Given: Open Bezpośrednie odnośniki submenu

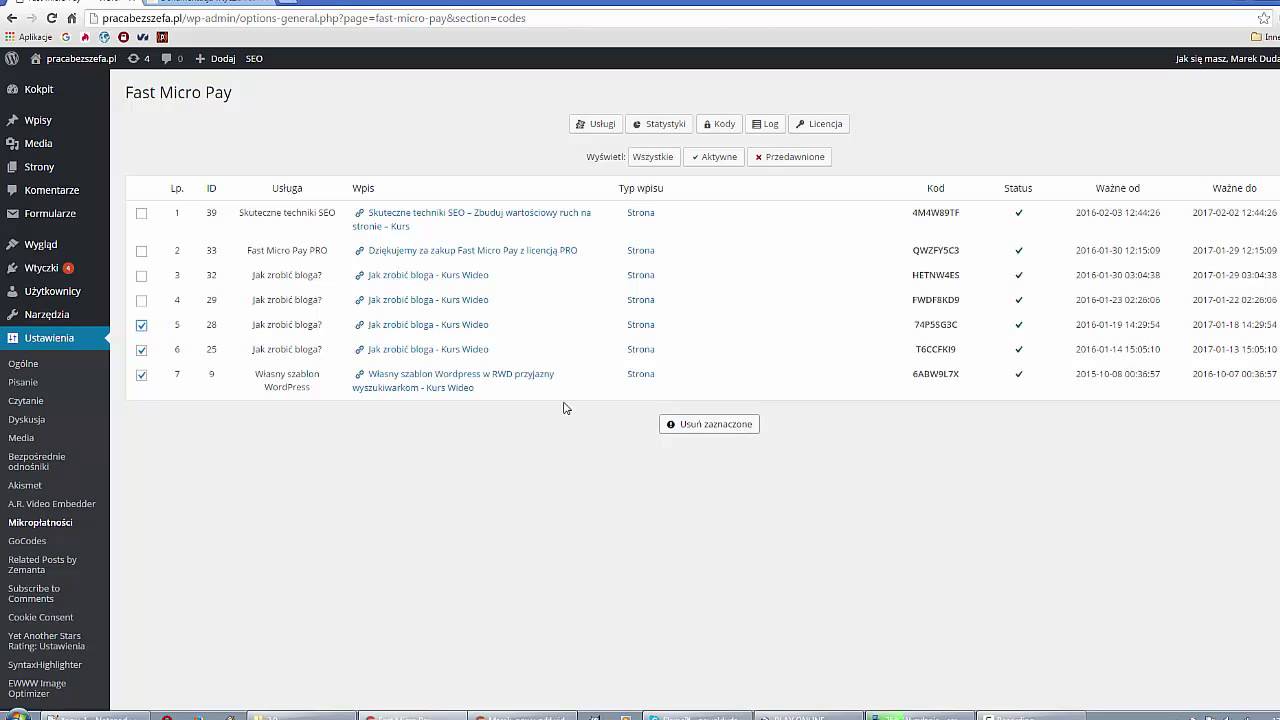Looking at the screenshot, I should [x=37, y=461].
